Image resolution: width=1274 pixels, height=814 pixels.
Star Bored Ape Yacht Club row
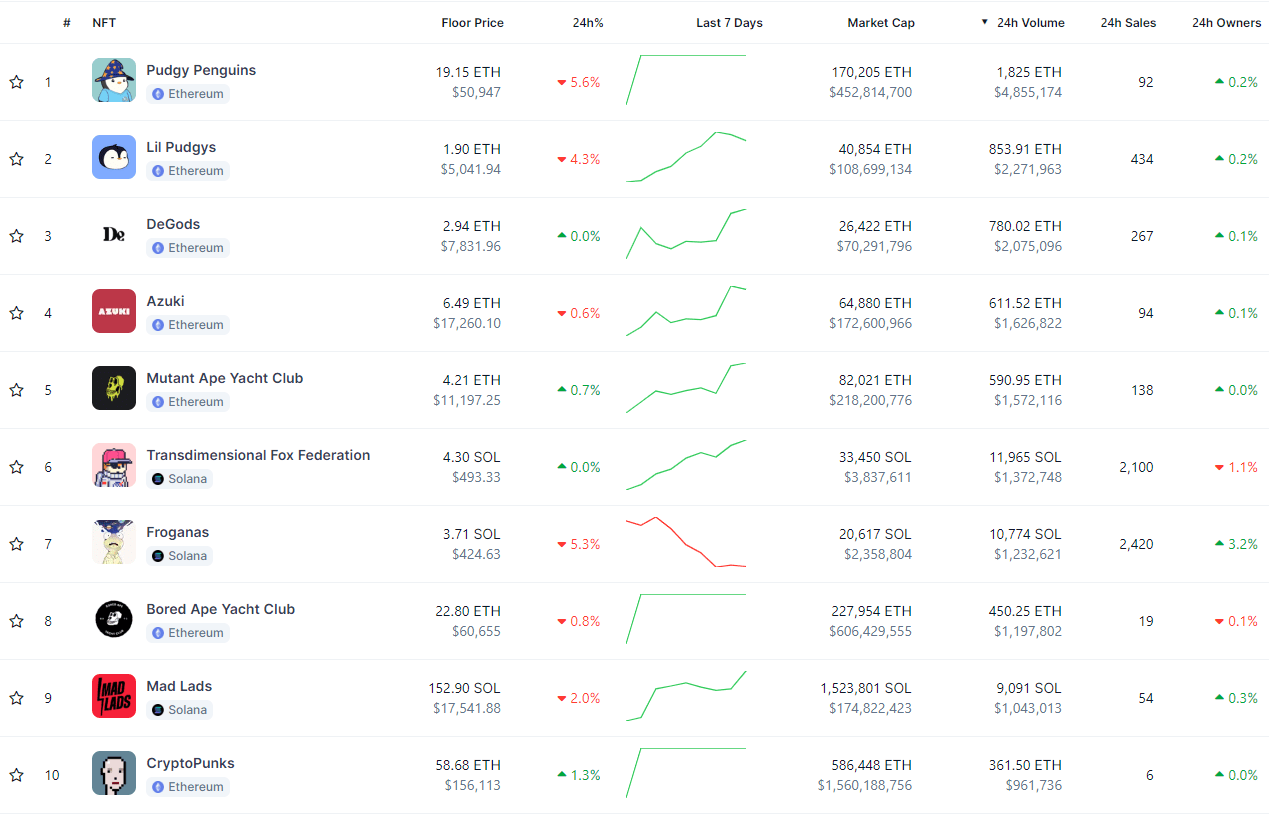16,621
